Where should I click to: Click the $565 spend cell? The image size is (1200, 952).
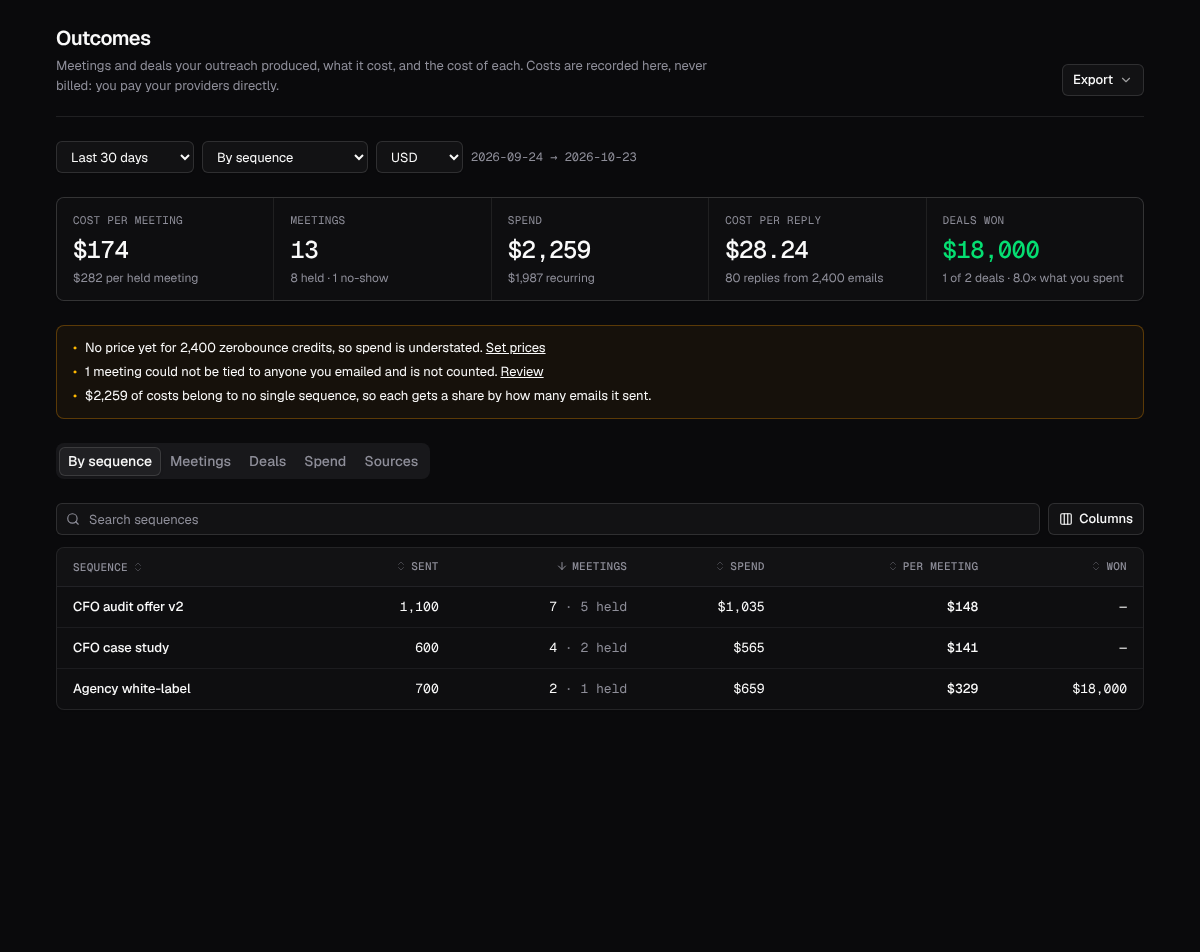pos(748,648)
